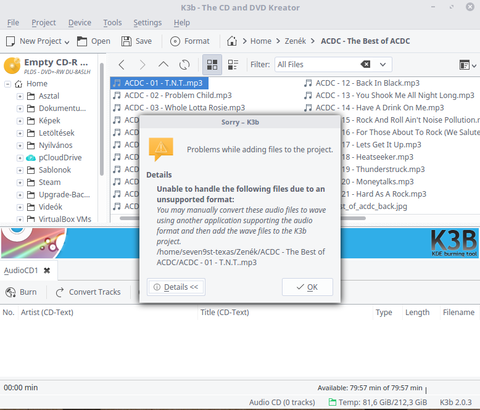Open the Project menu
Viewport: 480px width, 410px height.
point(44,23)
